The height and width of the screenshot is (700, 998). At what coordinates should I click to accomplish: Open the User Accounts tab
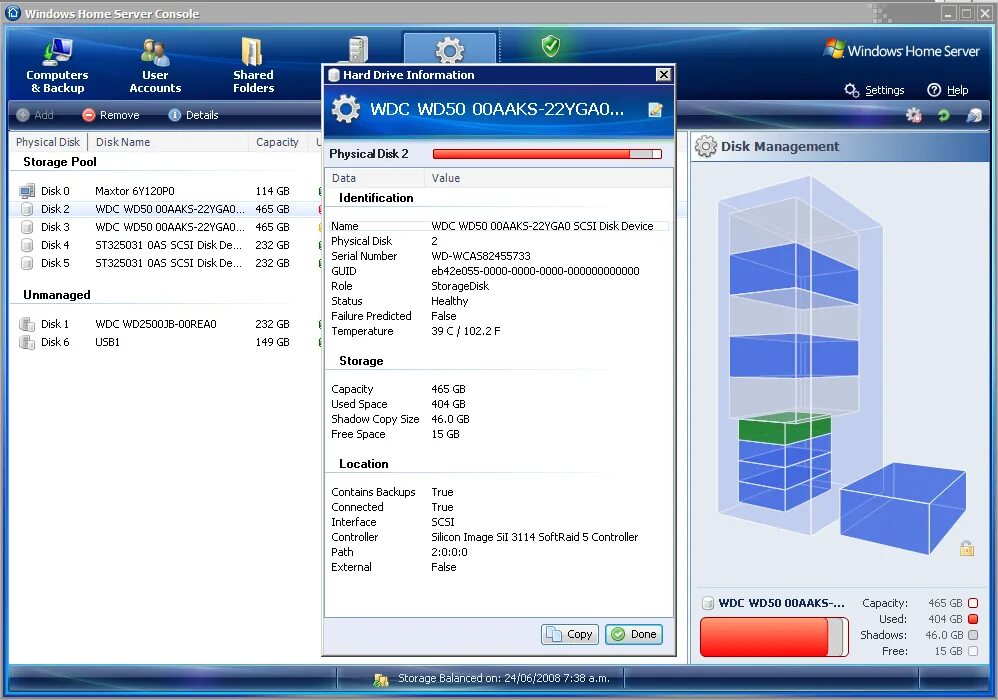pos(155,66)
